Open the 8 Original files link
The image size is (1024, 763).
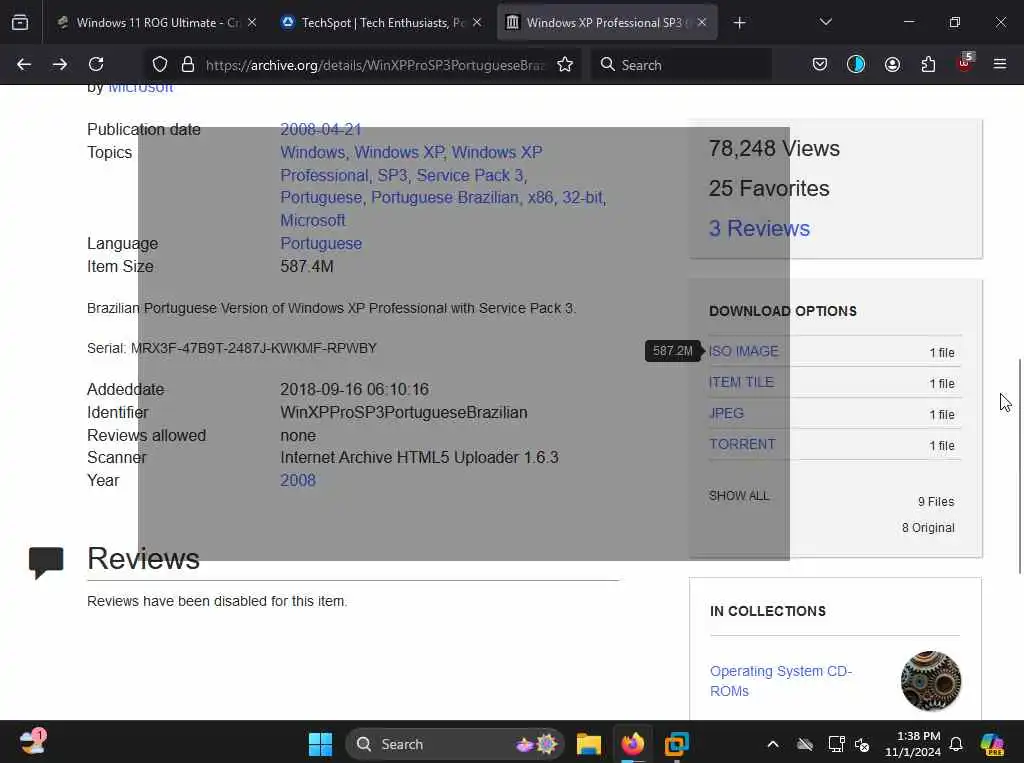click(x=928, y=528)
